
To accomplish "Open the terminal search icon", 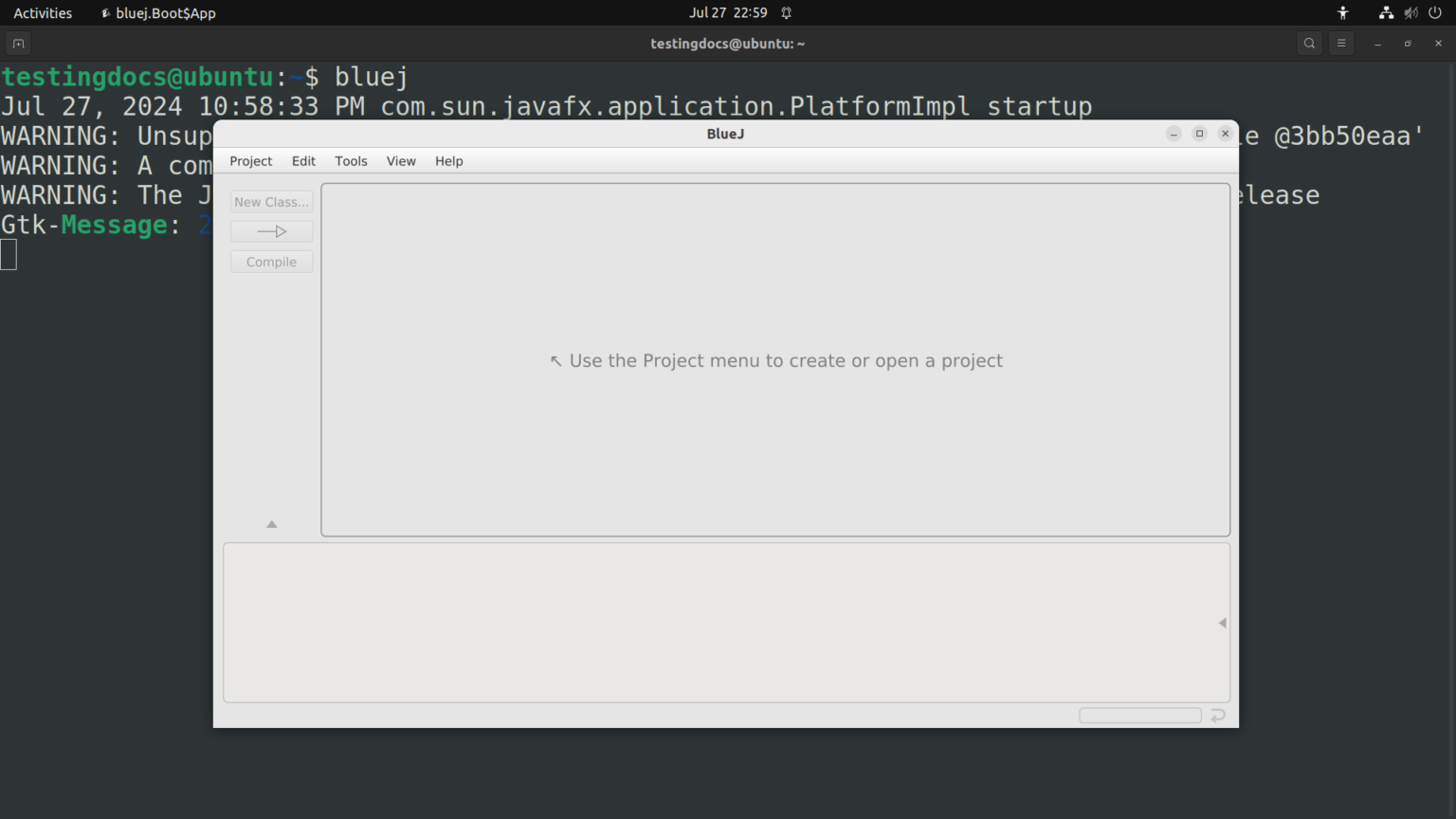I will (1309, 43).
